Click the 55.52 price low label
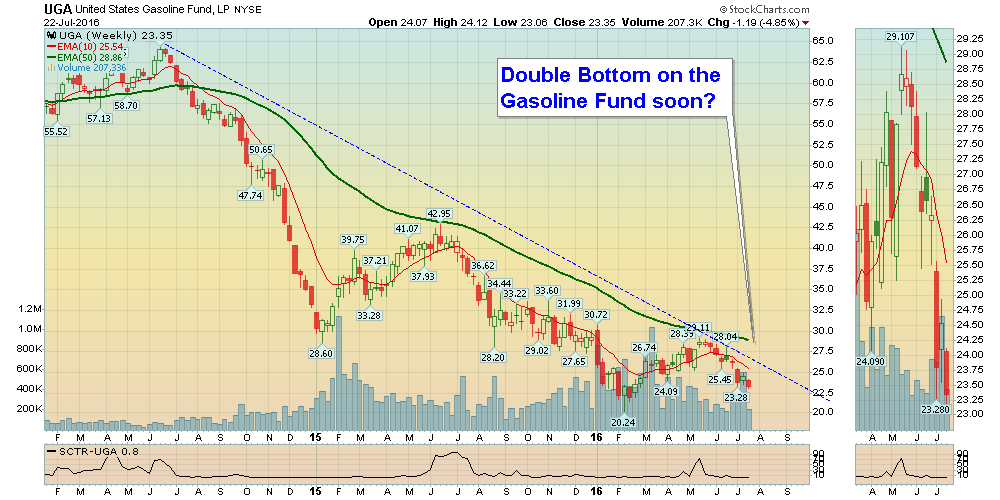1000x500 pixels. tap(56, 131)
